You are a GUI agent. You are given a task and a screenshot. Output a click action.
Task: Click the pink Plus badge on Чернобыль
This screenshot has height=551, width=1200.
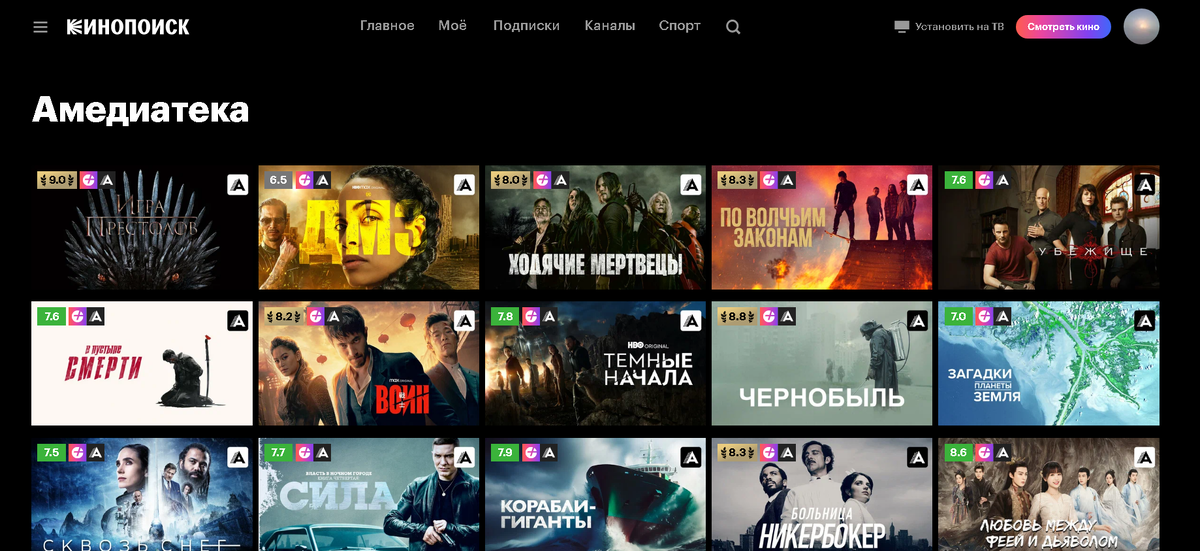(x=768, y=316)
